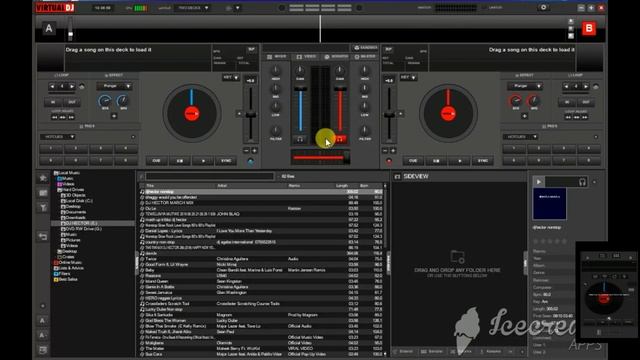640x360 pixels.
Task: Click the deck A hotcue pad 1
Action: tap(51, 149)
